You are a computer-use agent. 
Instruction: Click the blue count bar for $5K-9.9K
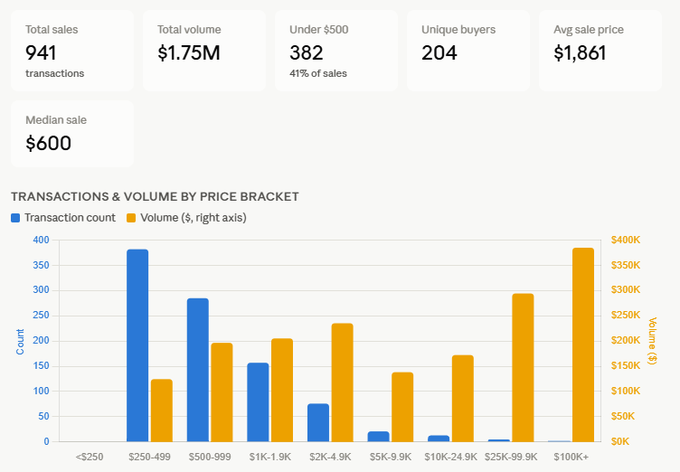click(379, 436)
